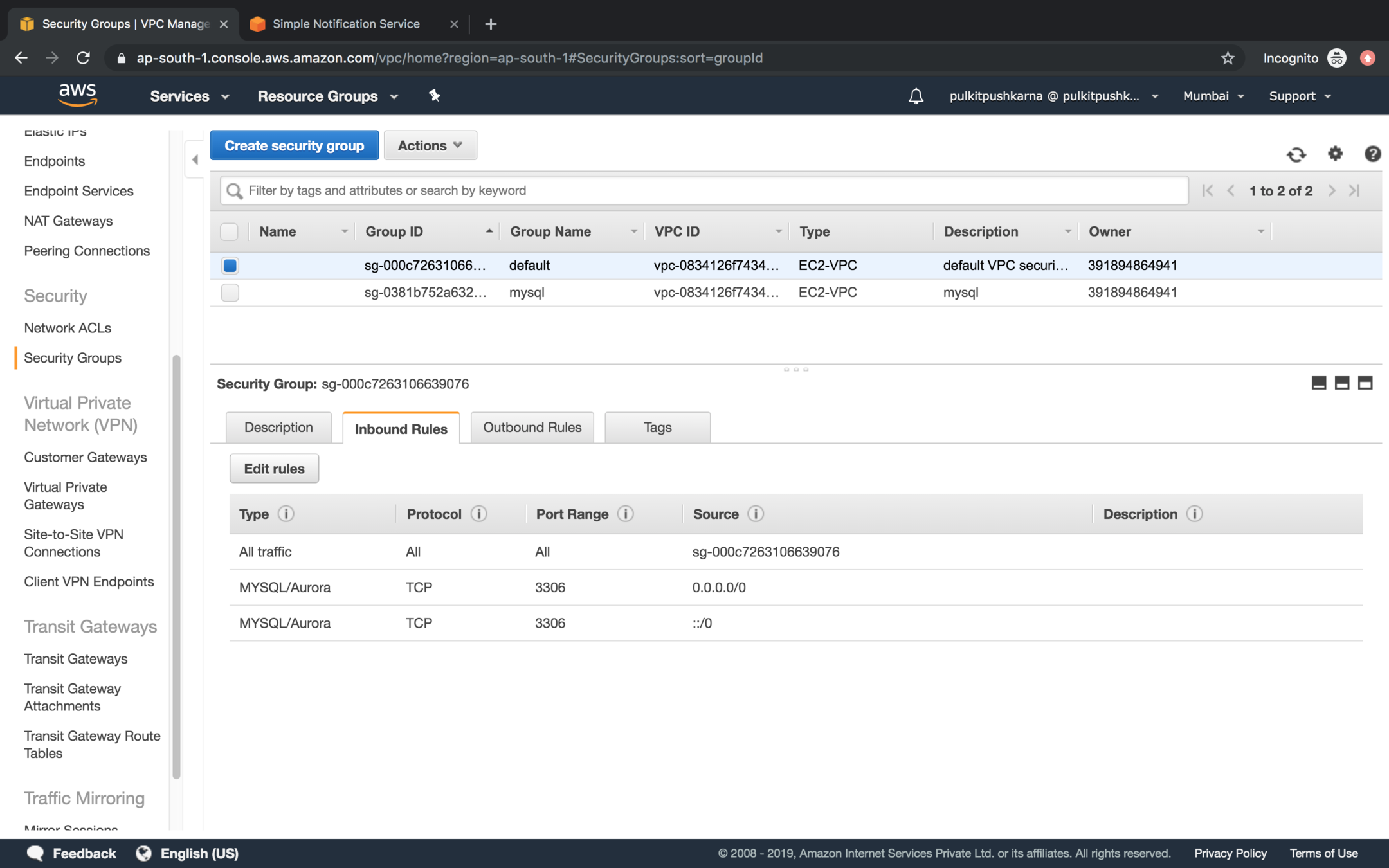
Task: Expand the Mumbai region selector
Action: [1213, 96]
